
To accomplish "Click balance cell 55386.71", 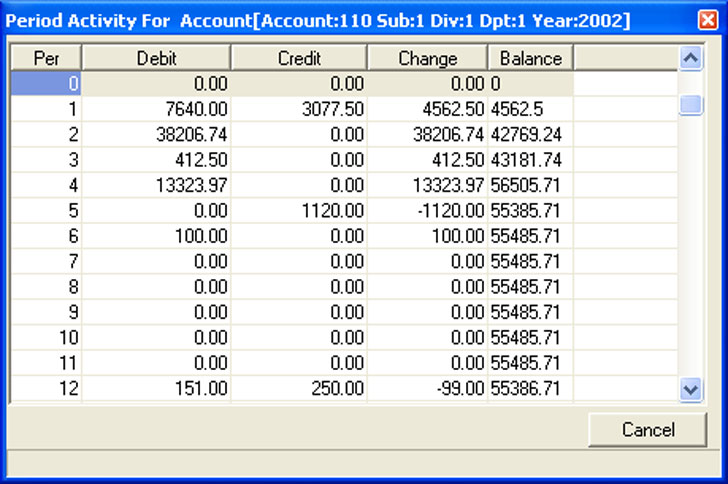I will [531, 388].
